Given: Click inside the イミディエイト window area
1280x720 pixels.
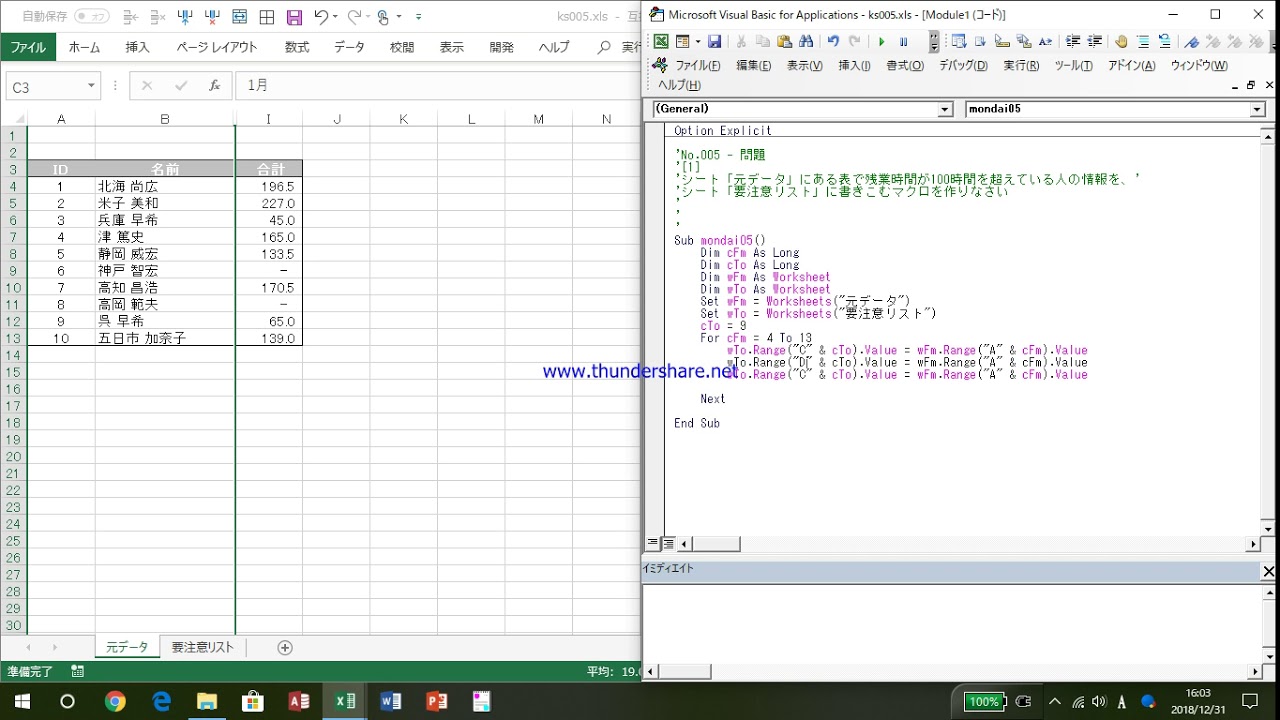Looking at the screenshot, I should coord(950,620).
